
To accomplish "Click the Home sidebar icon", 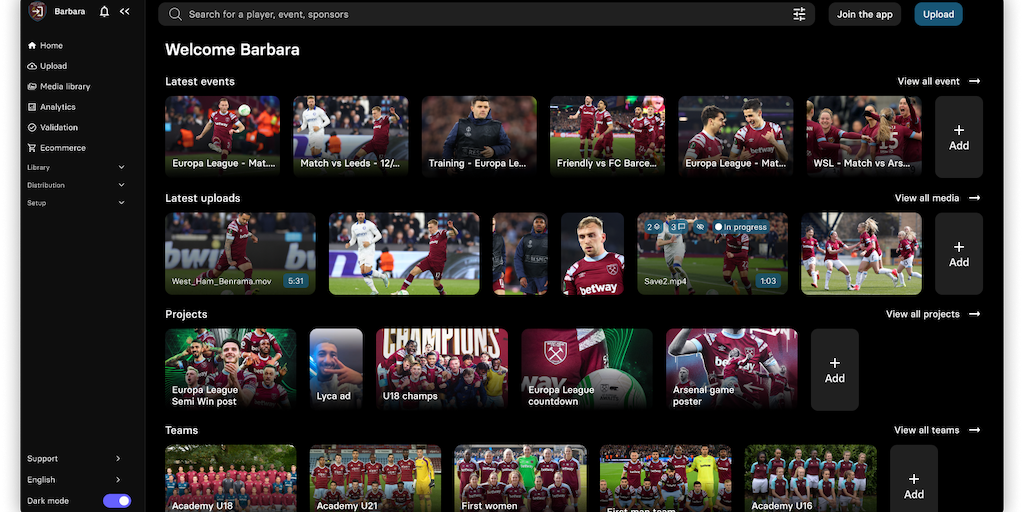I will point(32,46).
